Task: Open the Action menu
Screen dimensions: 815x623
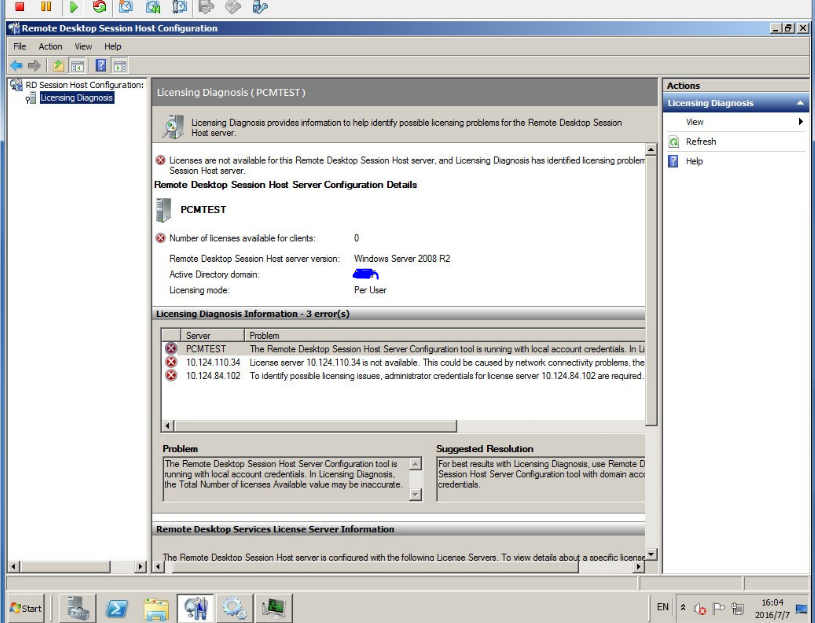Action: (50, 46)
